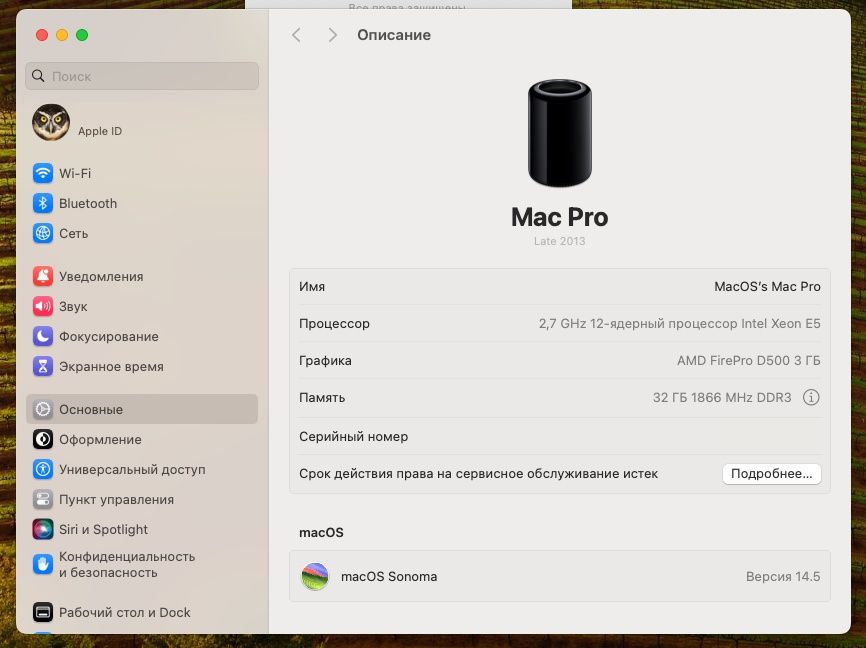Go back with the left chevron
Image resolution: width=866 pixels, height=648 pixels.
tap(297, 35)
